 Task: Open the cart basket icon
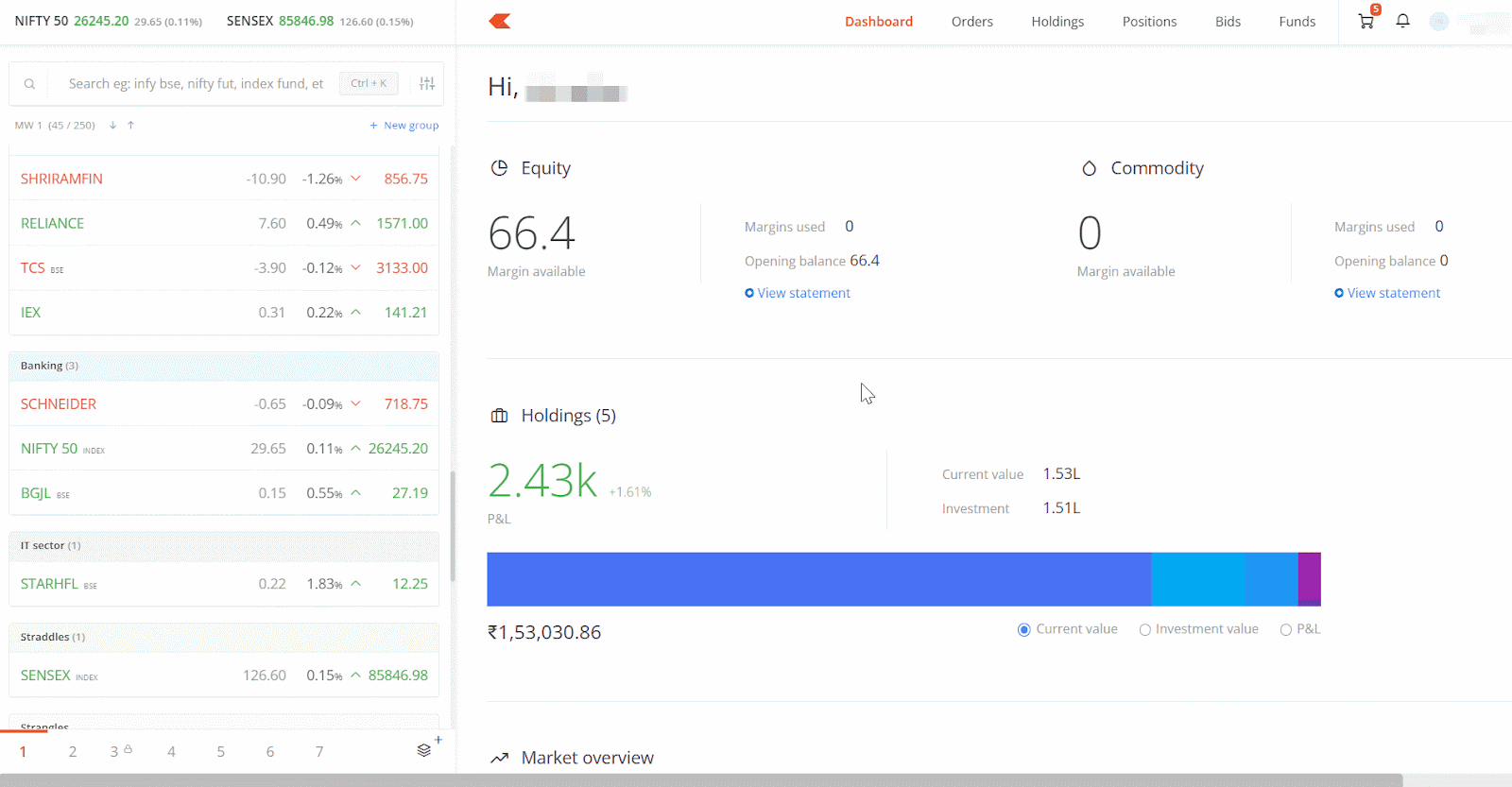click(1366, 21)
